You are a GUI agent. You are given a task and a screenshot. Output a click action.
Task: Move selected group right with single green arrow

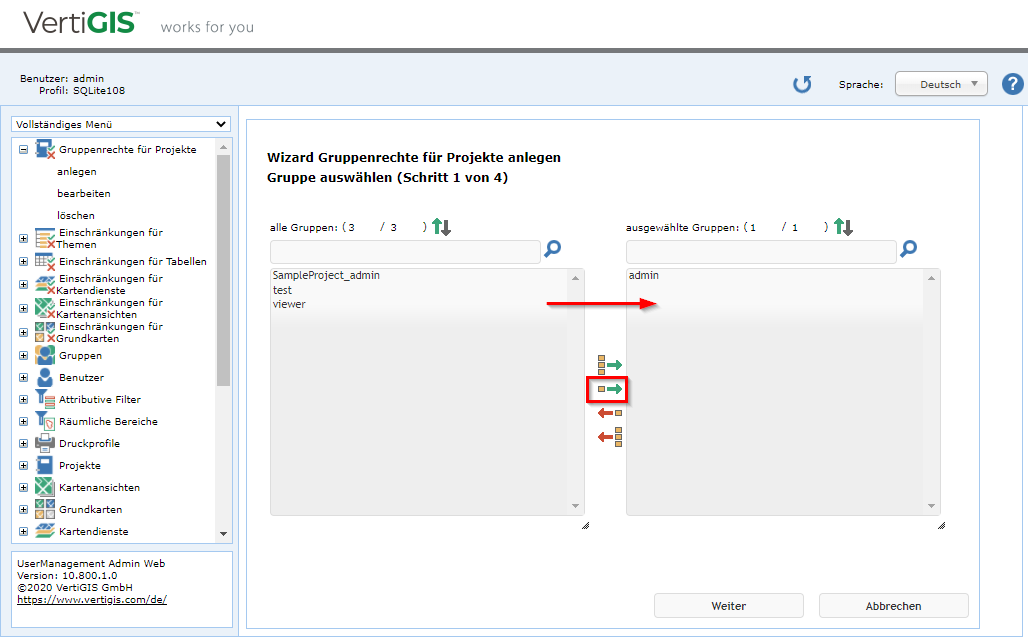[610, 389]
